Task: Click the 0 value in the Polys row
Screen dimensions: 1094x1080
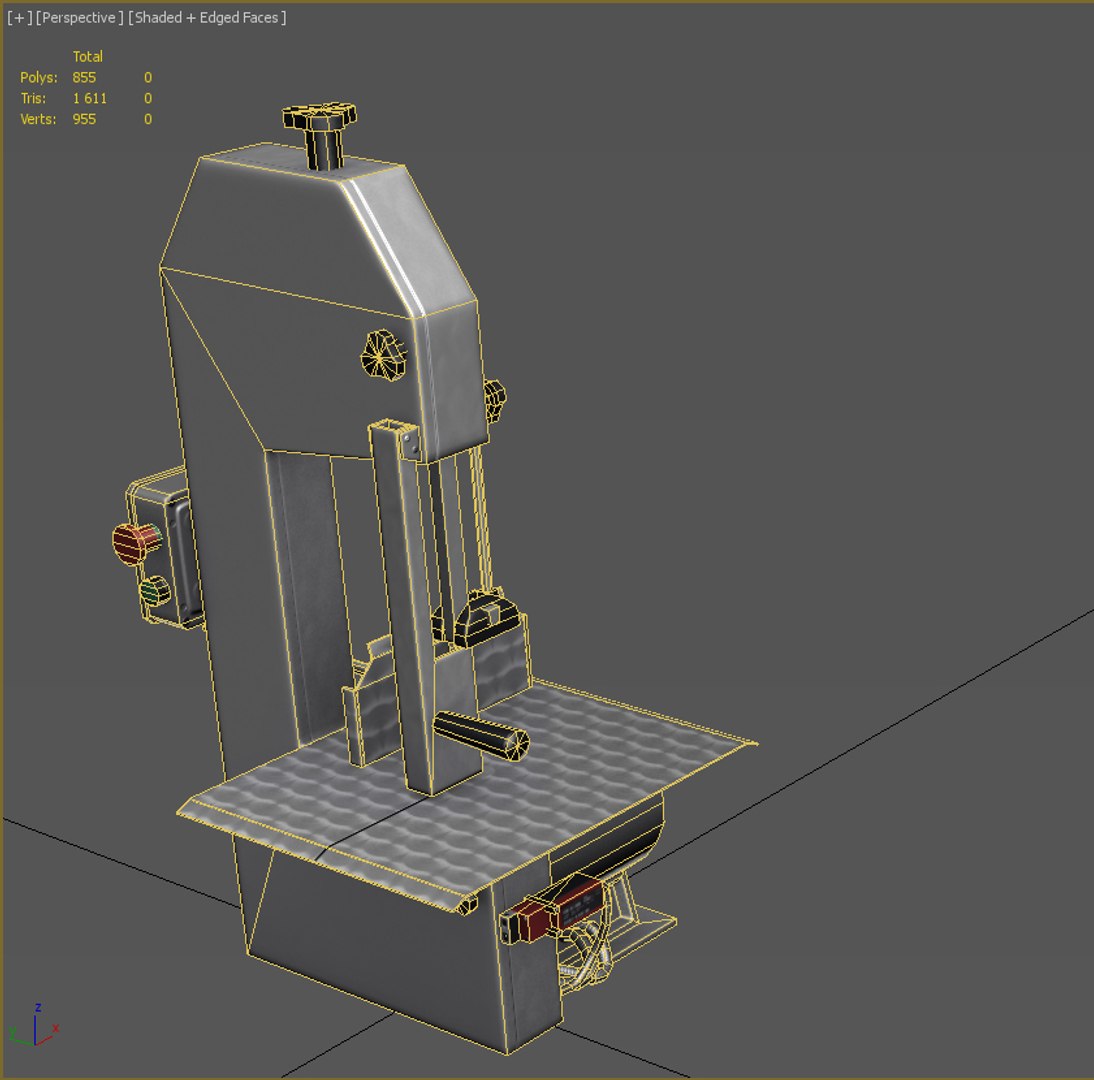Action: tap(148, 77)
